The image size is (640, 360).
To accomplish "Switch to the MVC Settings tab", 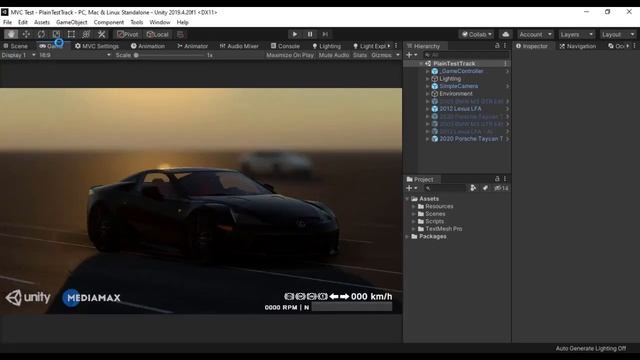I will coord(97,46).
